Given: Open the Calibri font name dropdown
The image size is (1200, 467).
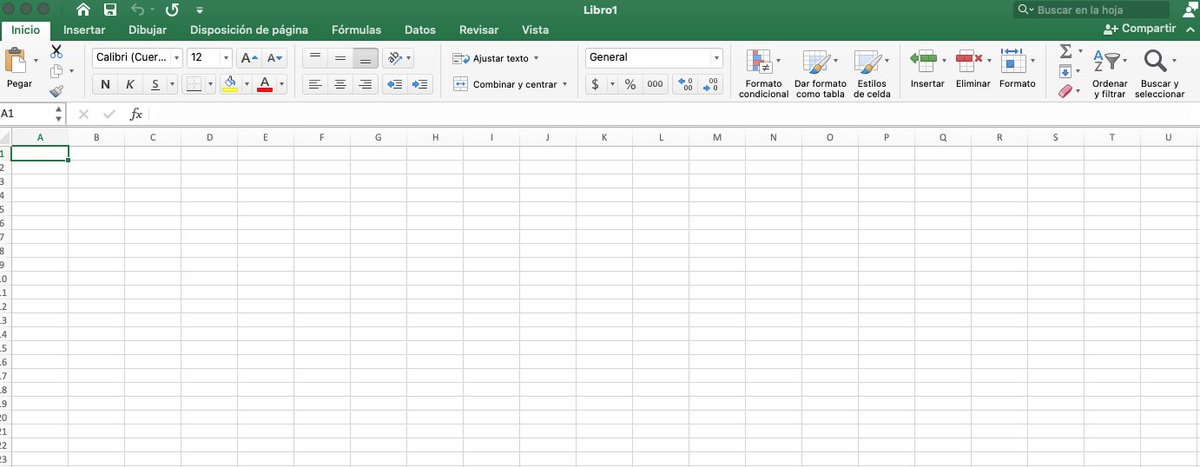Looking at the screenshot, I should (176, 58).
